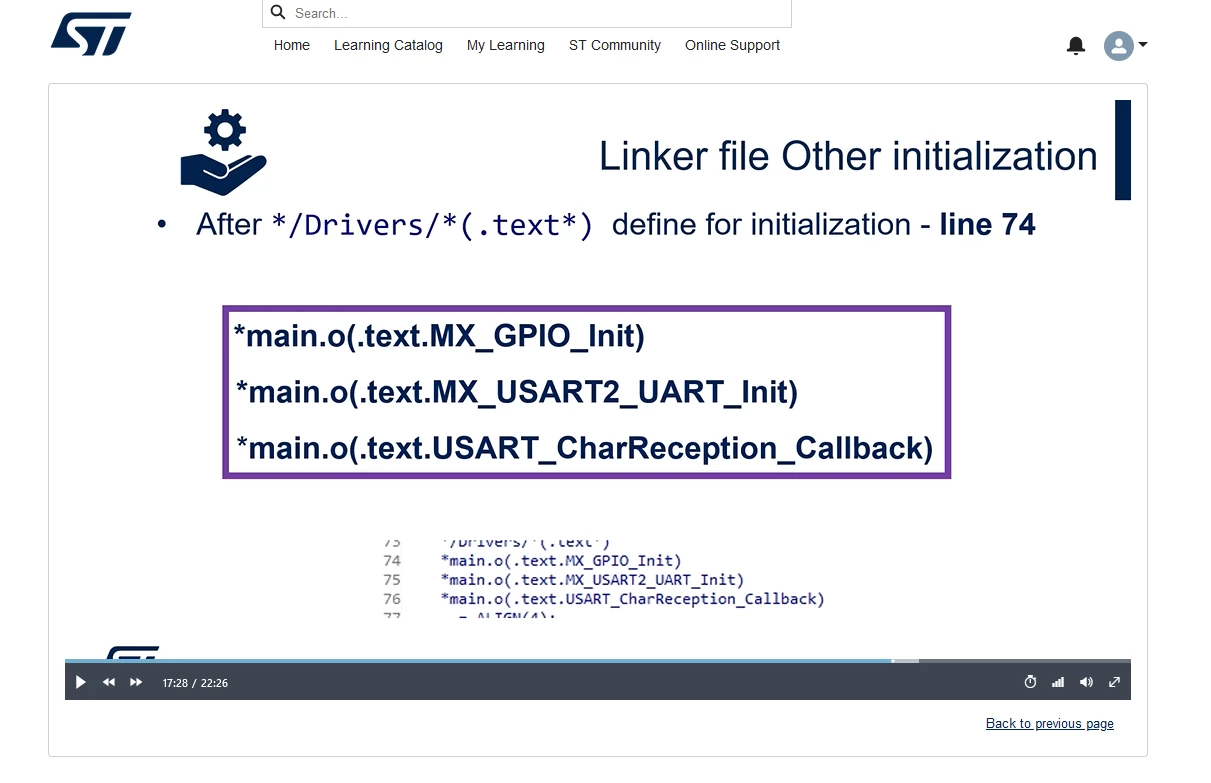
Task: Go to Home in the navigation
Action: 292,45
